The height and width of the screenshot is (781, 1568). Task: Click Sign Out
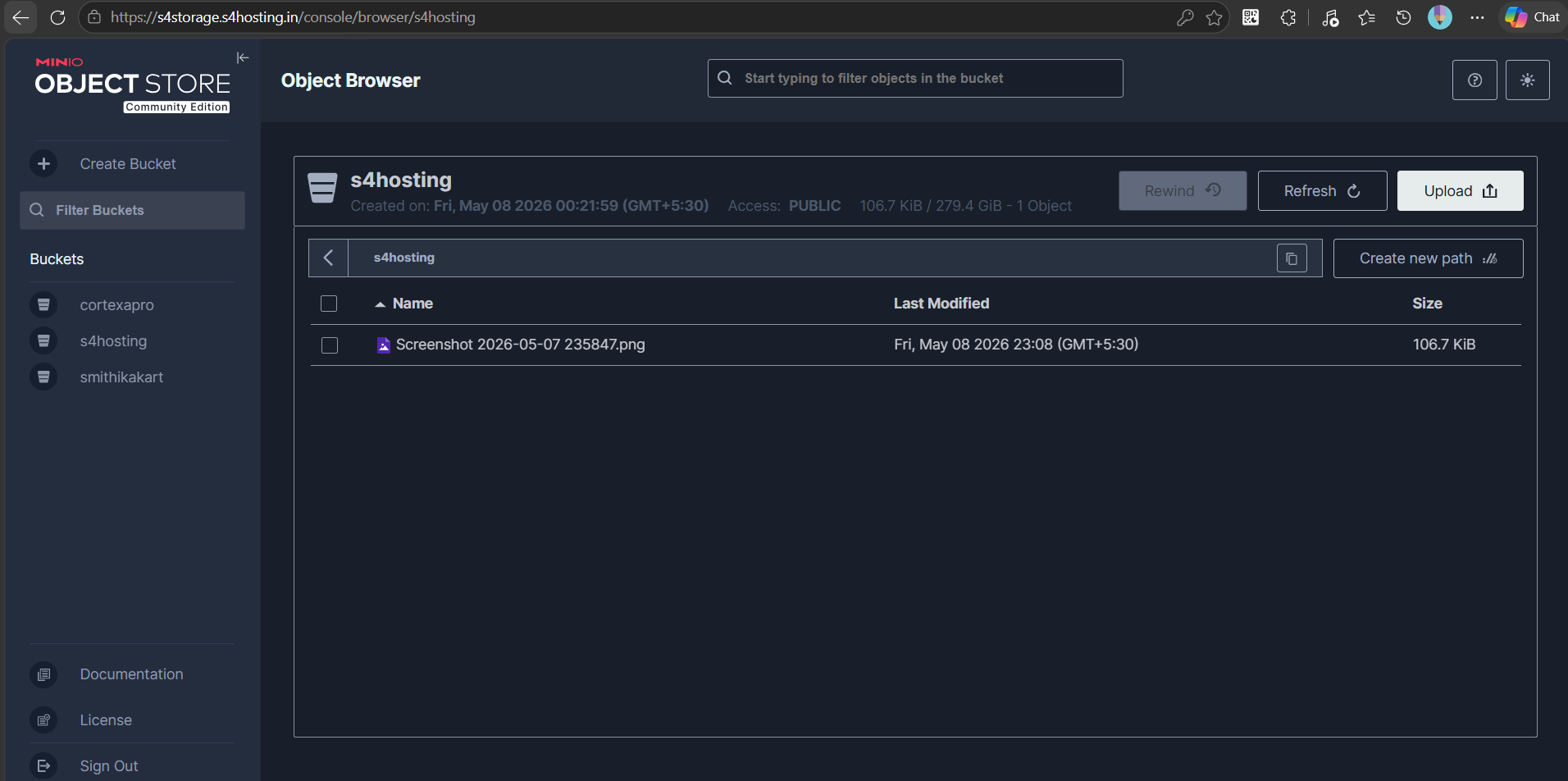109,766
